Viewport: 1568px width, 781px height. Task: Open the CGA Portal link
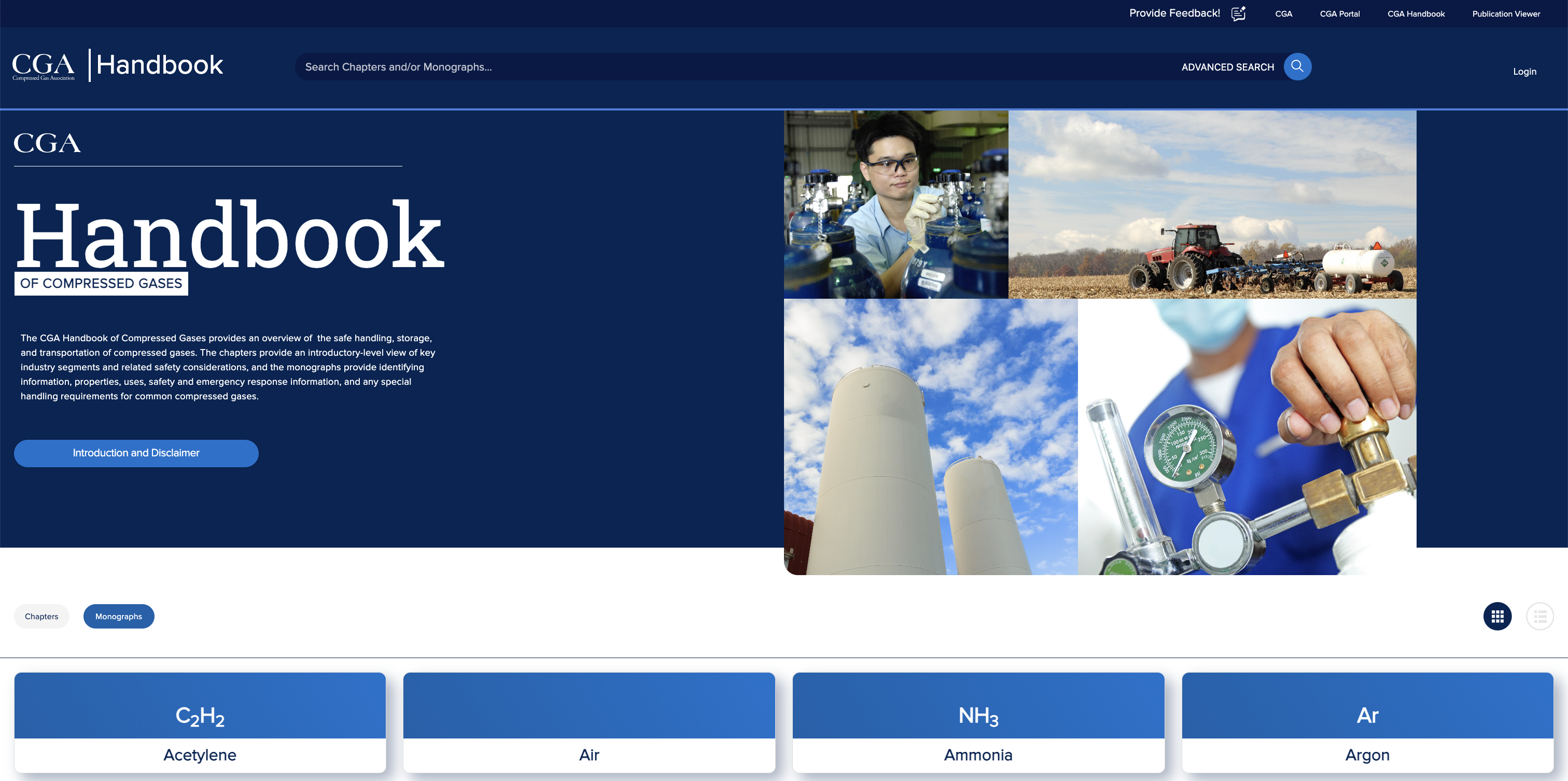point(1339,13)
